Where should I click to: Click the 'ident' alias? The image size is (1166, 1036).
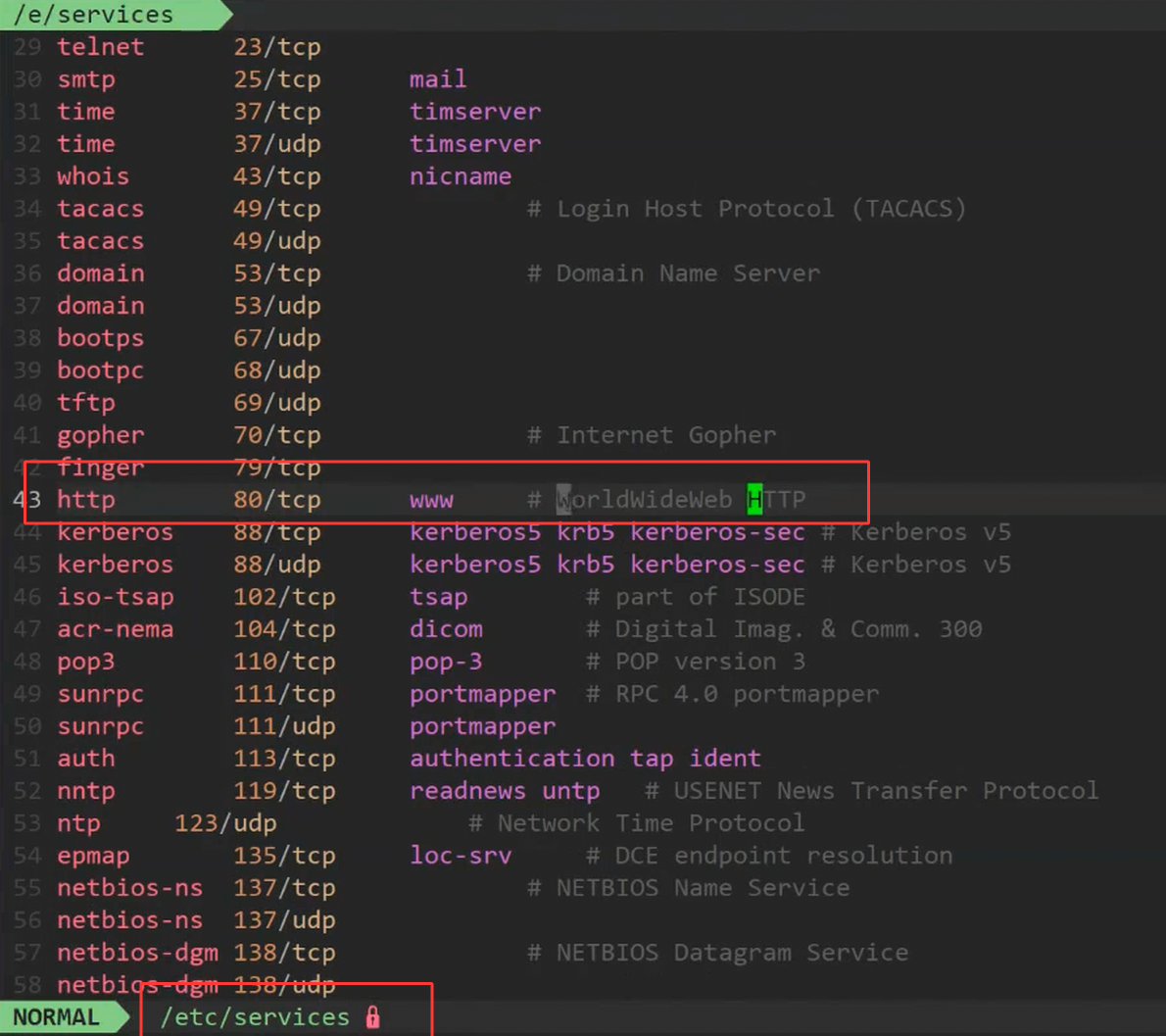tap(725, 759)
